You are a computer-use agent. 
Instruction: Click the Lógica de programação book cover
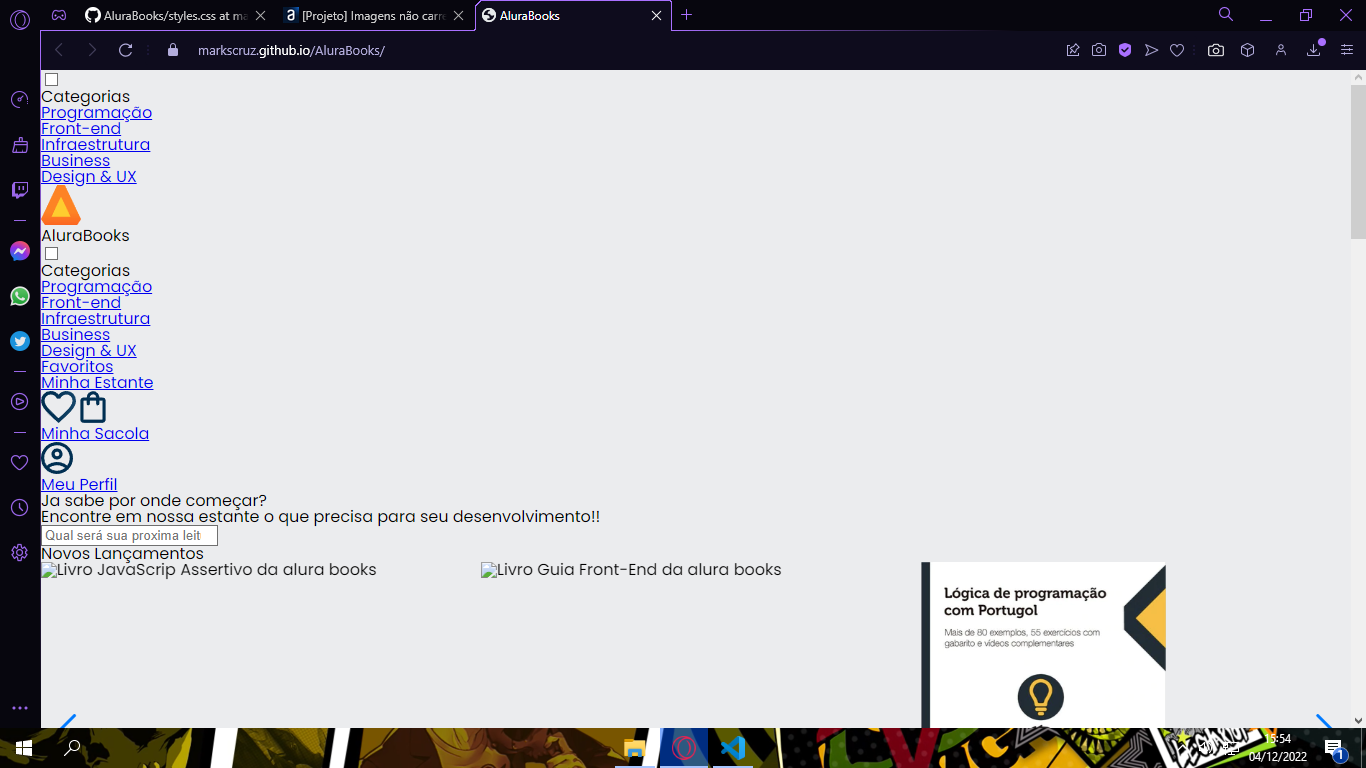point(1043,645)
